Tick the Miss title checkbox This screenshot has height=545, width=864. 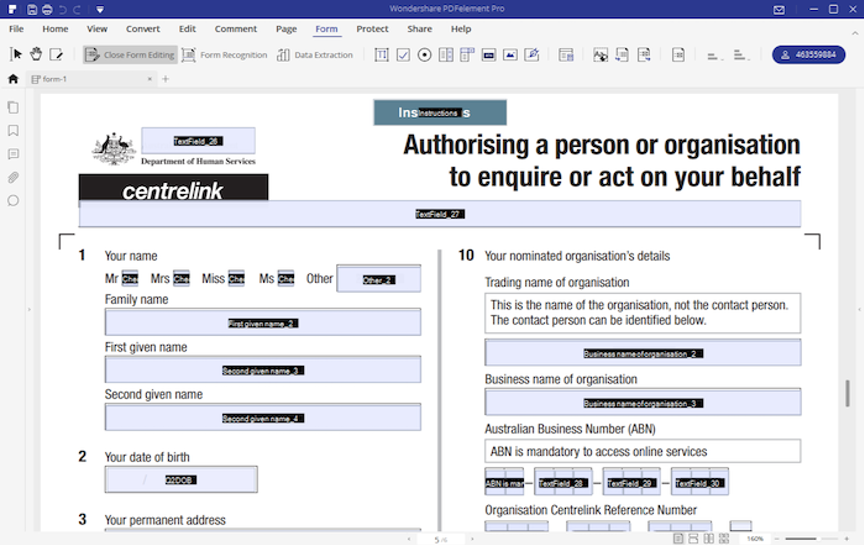click(x=236, y=279)
